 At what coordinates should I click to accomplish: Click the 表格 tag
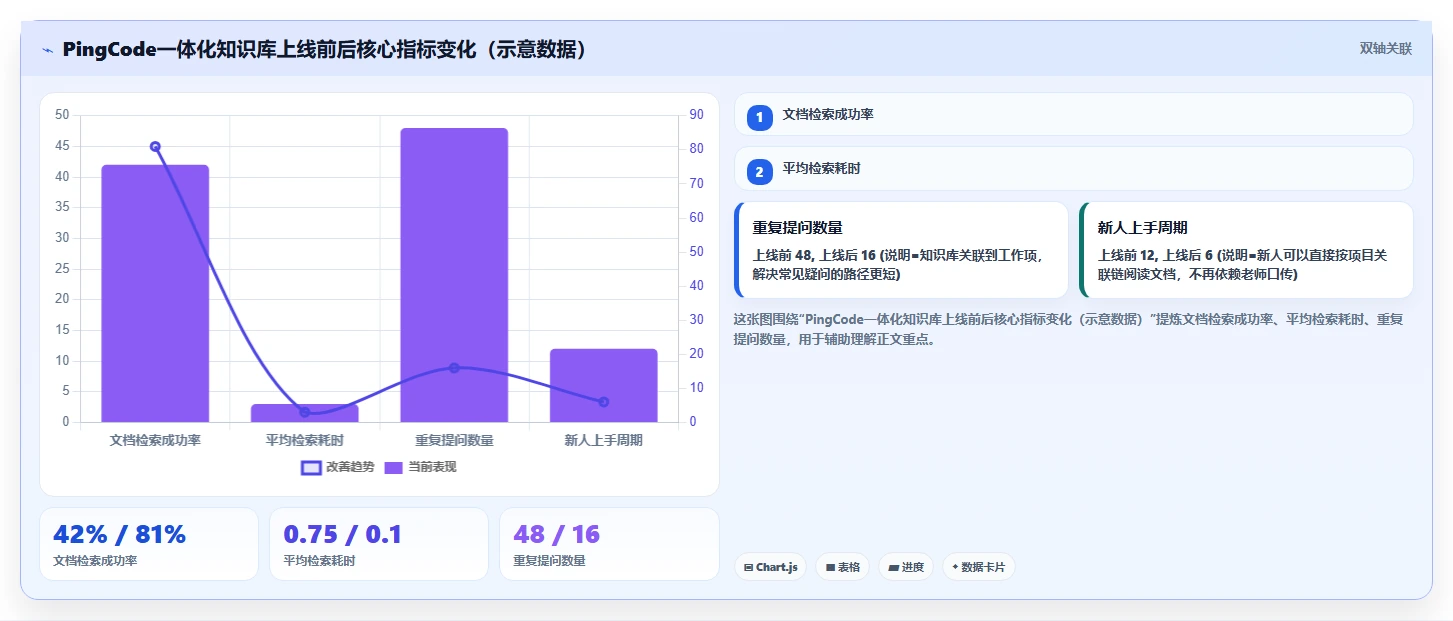coord(842,567)
